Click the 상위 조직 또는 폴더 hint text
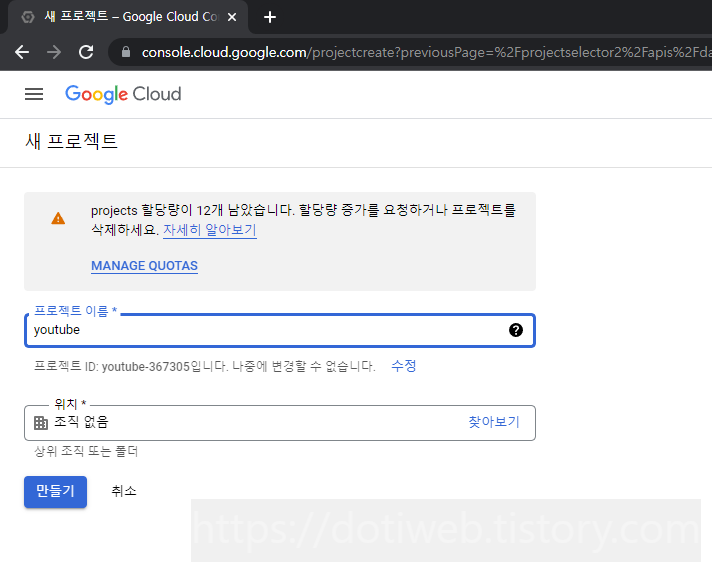The image size is (712, 587). (x=86, y=451)
